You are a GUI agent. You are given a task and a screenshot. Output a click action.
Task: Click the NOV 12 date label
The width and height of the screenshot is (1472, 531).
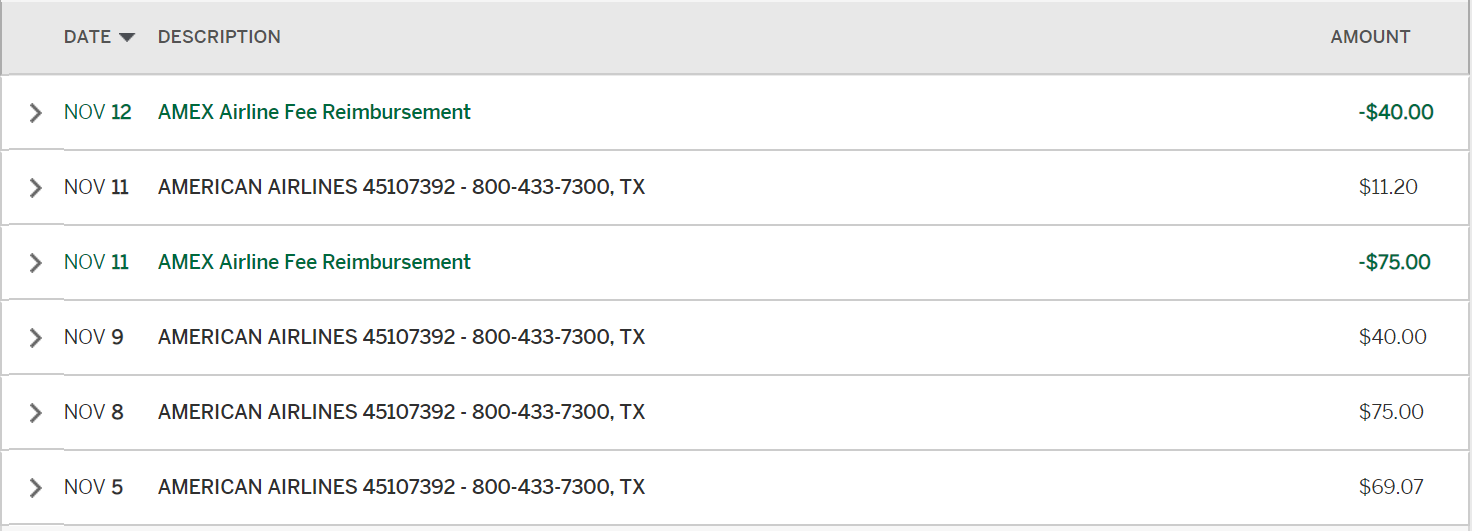tap(97, 112)
